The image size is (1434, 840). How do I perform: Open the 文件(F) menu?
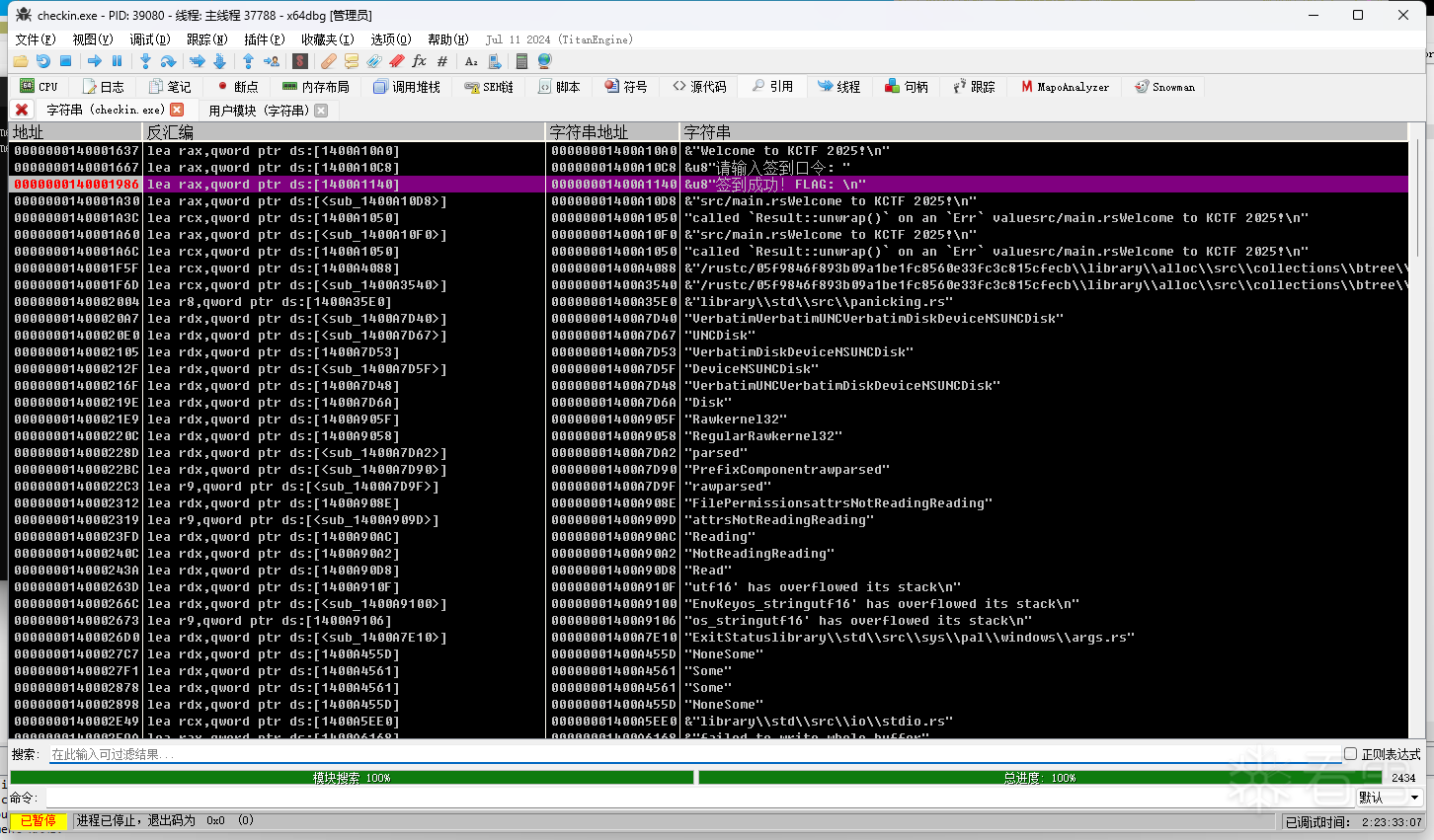click(36, 39)
